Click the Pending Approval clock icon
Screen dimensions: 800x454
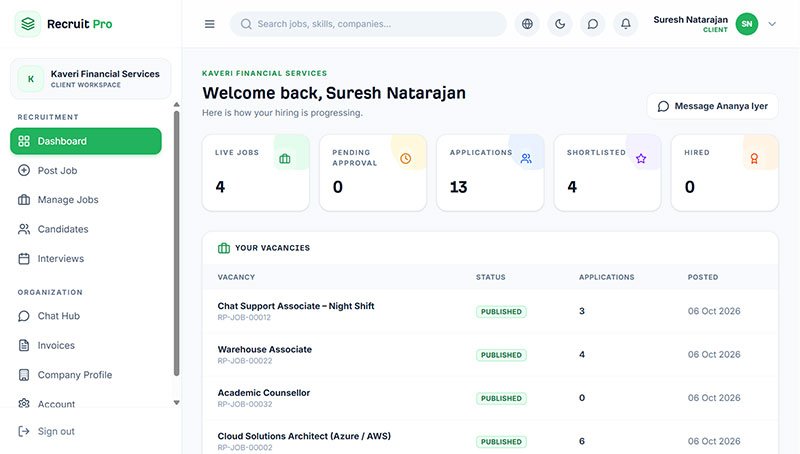pos(406,159)
